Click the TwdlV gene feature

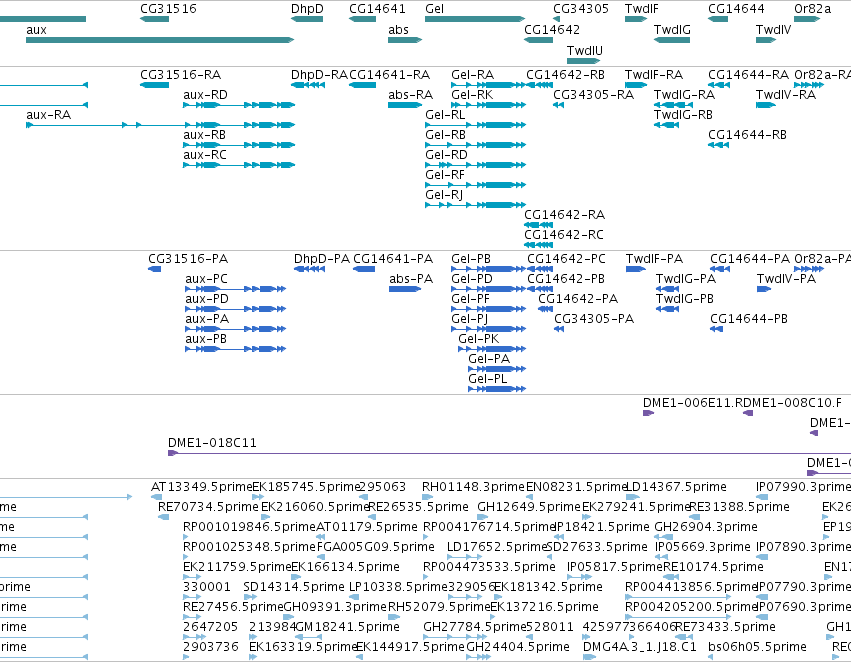[766, 40]
